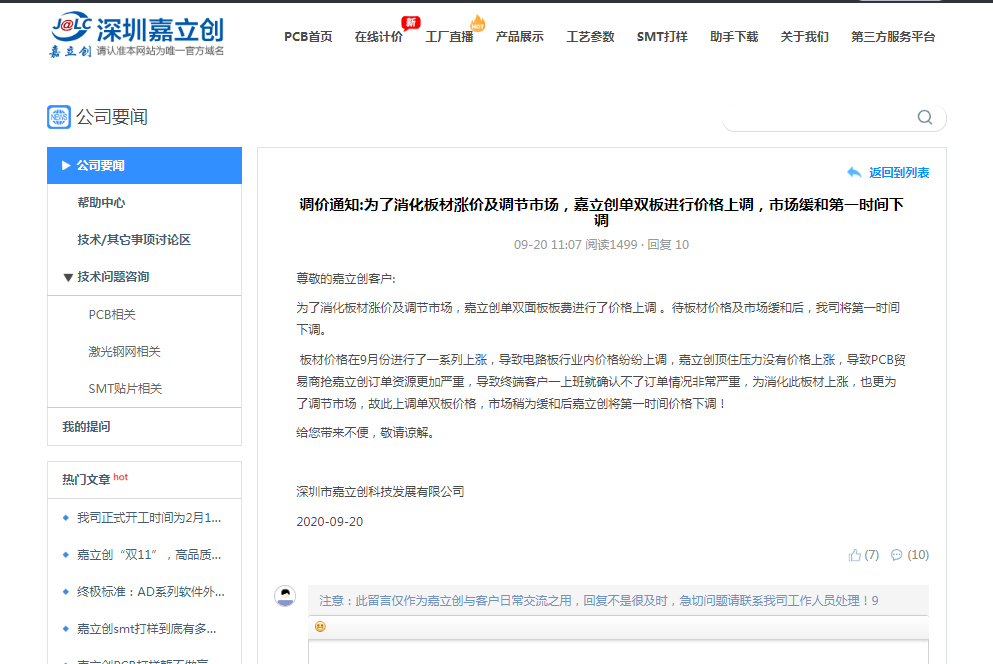993x664 pixels.
Task: Click the like count (7)
Action: [871, 555]
